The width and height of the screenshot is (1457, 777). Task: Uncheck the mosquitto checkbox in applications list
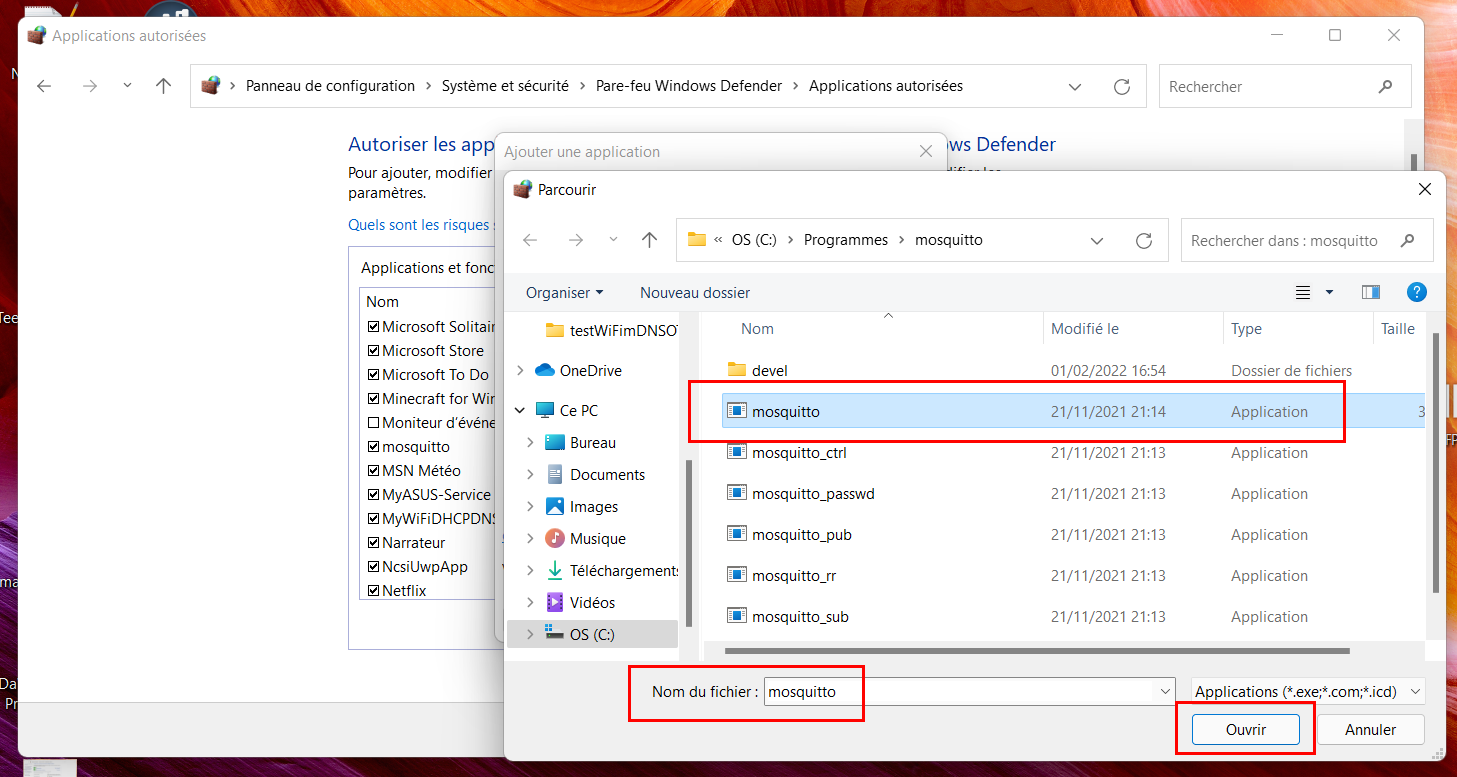[373, 446]
